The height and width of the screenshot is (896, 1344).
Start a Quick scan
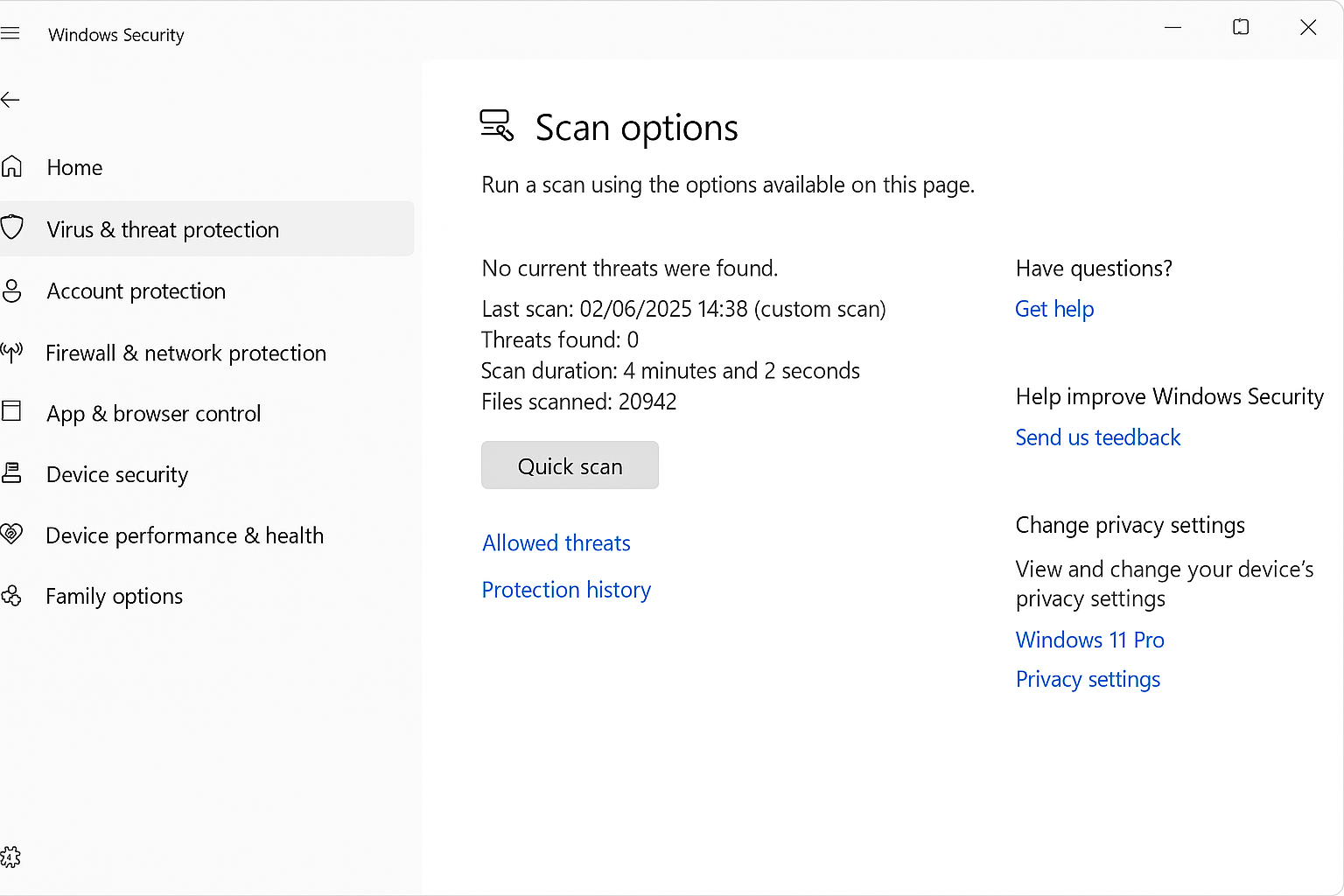570,465
